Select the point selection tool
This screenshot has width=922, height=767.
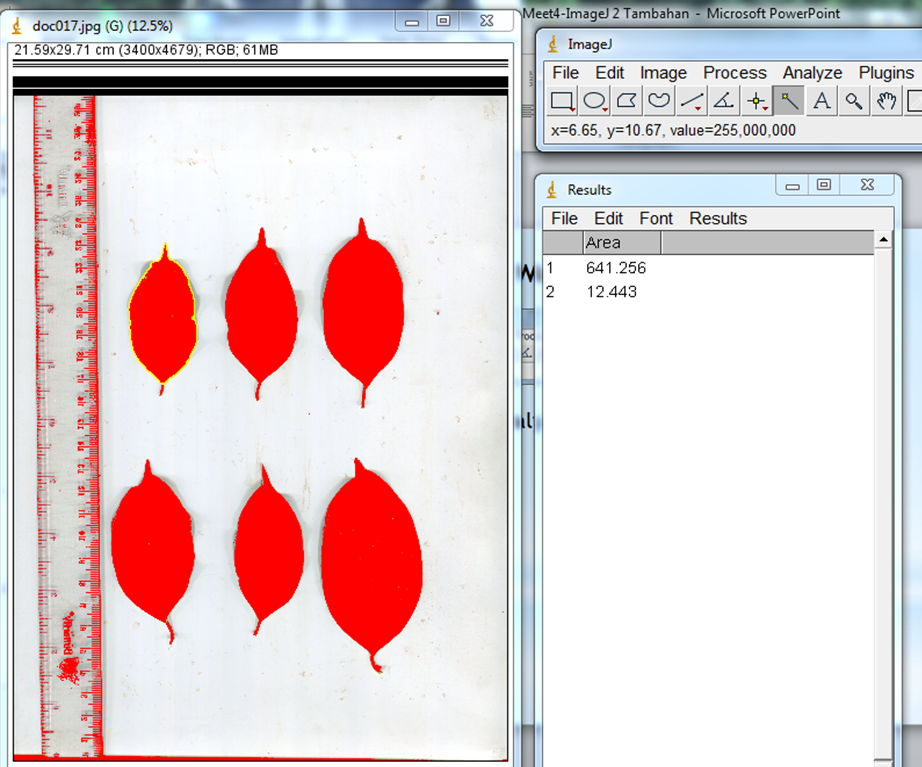pyautogui.click(x=756, y=101)
